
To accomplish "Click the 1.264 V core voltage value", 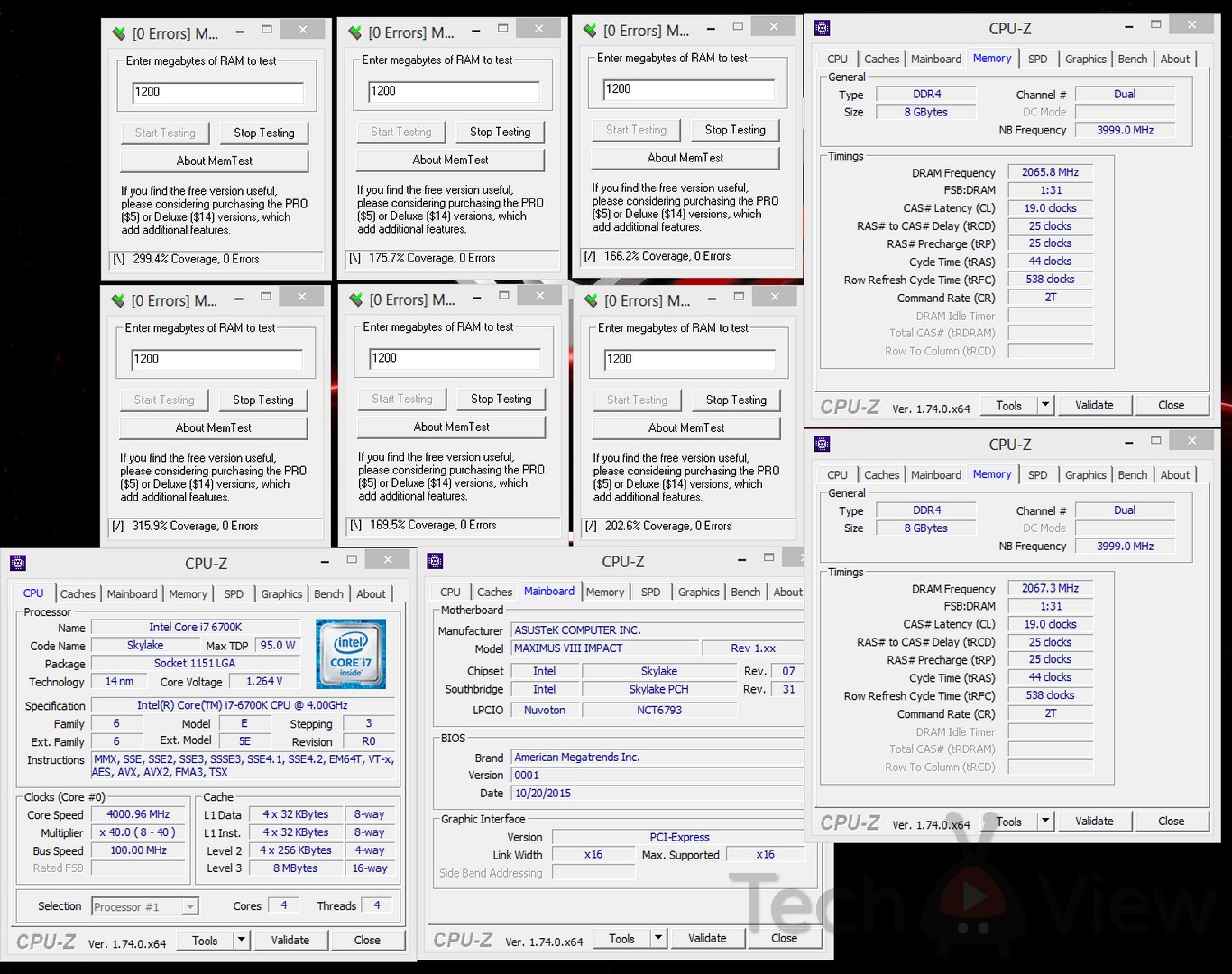I will (263, 681).
